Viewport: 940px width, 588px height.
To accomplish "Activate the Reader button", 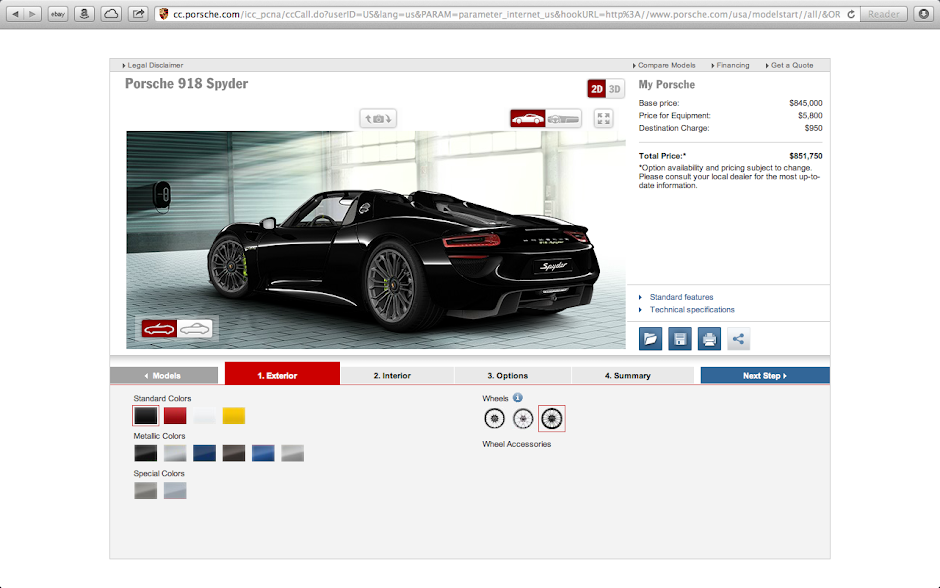I will pos(884,14).
